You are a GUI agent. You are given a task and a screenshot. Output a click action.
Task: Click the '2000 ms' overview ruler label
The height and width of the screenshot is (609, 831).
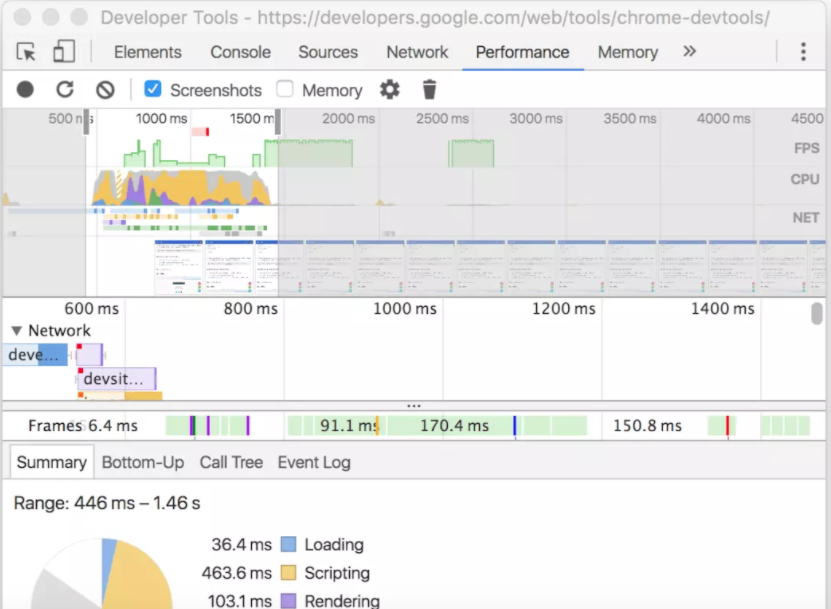[348, 119]
